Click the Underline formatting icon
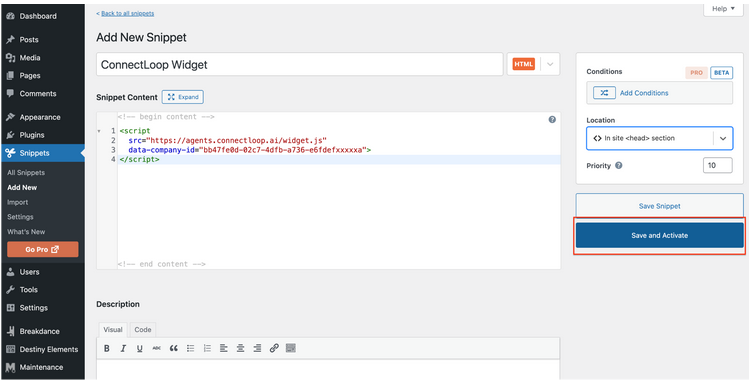749x382 pixels. 139,349
